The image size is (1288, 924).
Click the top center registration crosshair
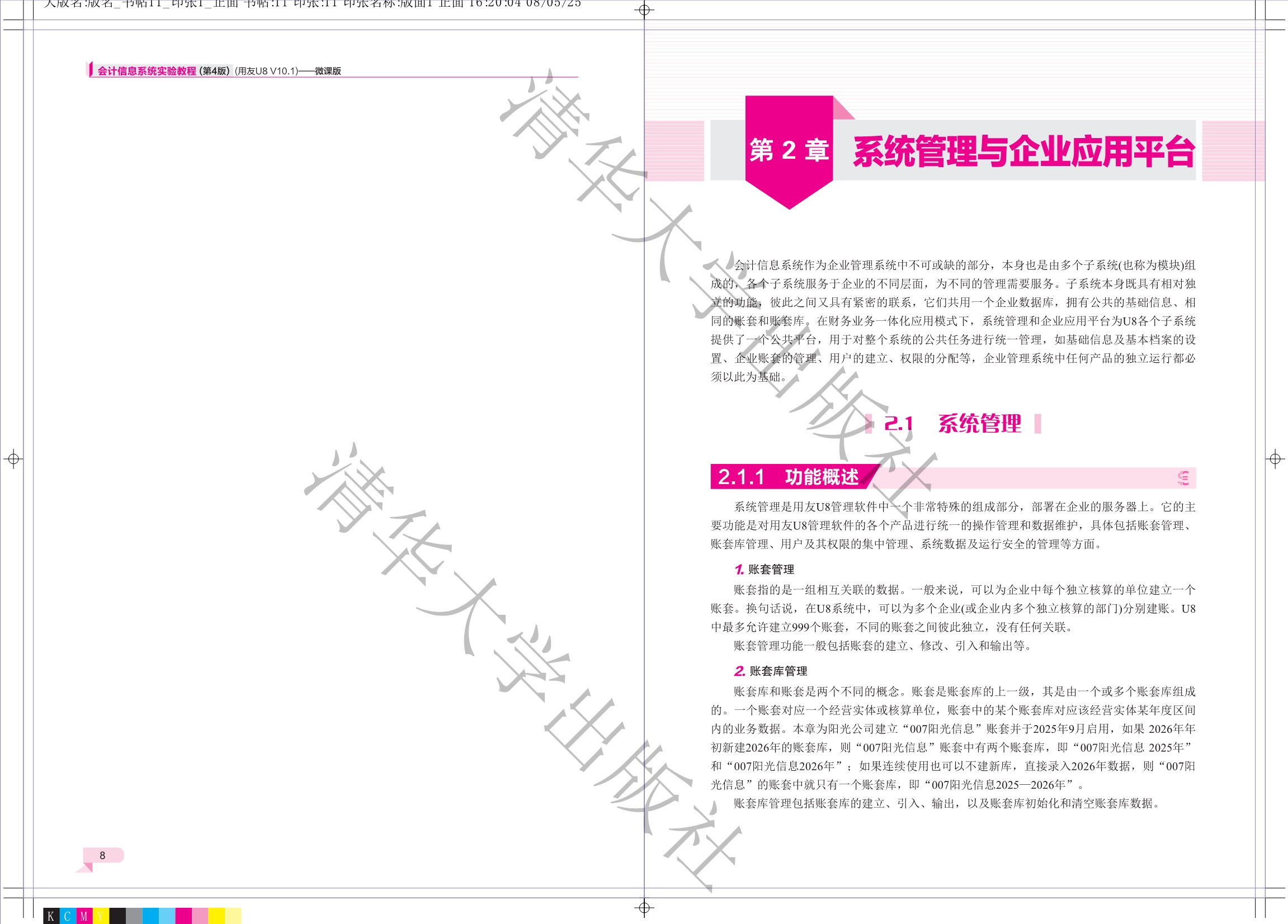644,10
